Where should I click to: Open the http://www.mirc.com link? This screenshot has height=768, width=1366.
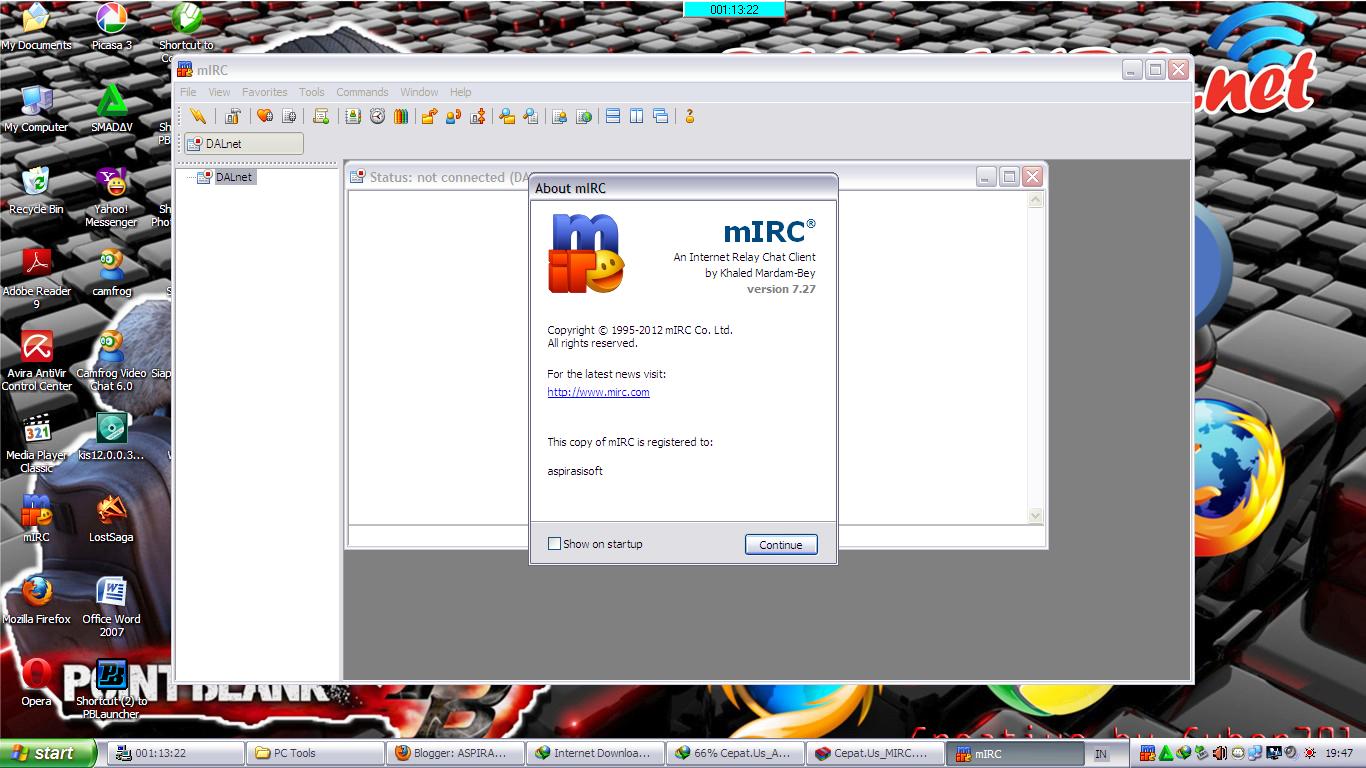click(x=598, y=392)
